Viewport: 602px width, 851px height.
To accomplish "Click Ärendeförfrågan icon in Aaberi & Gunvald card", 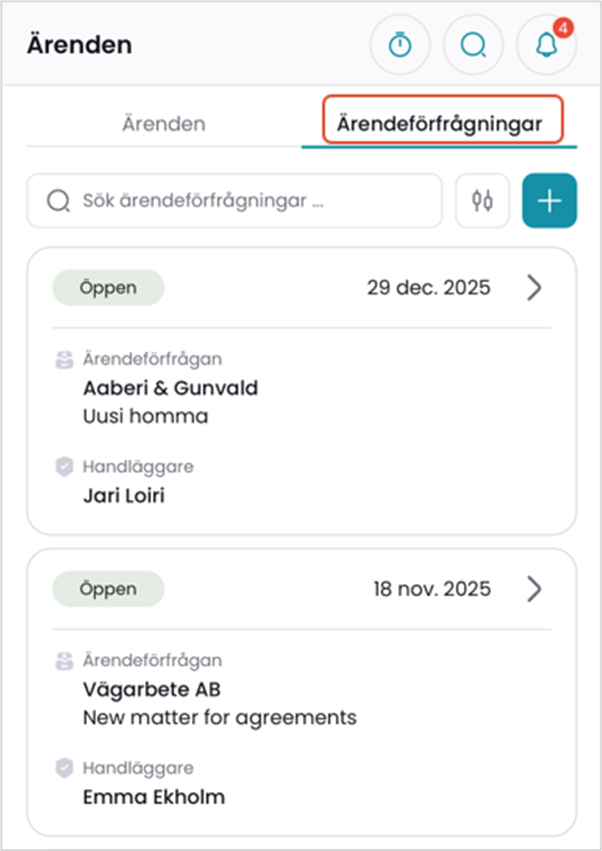I will coord(64,359).
